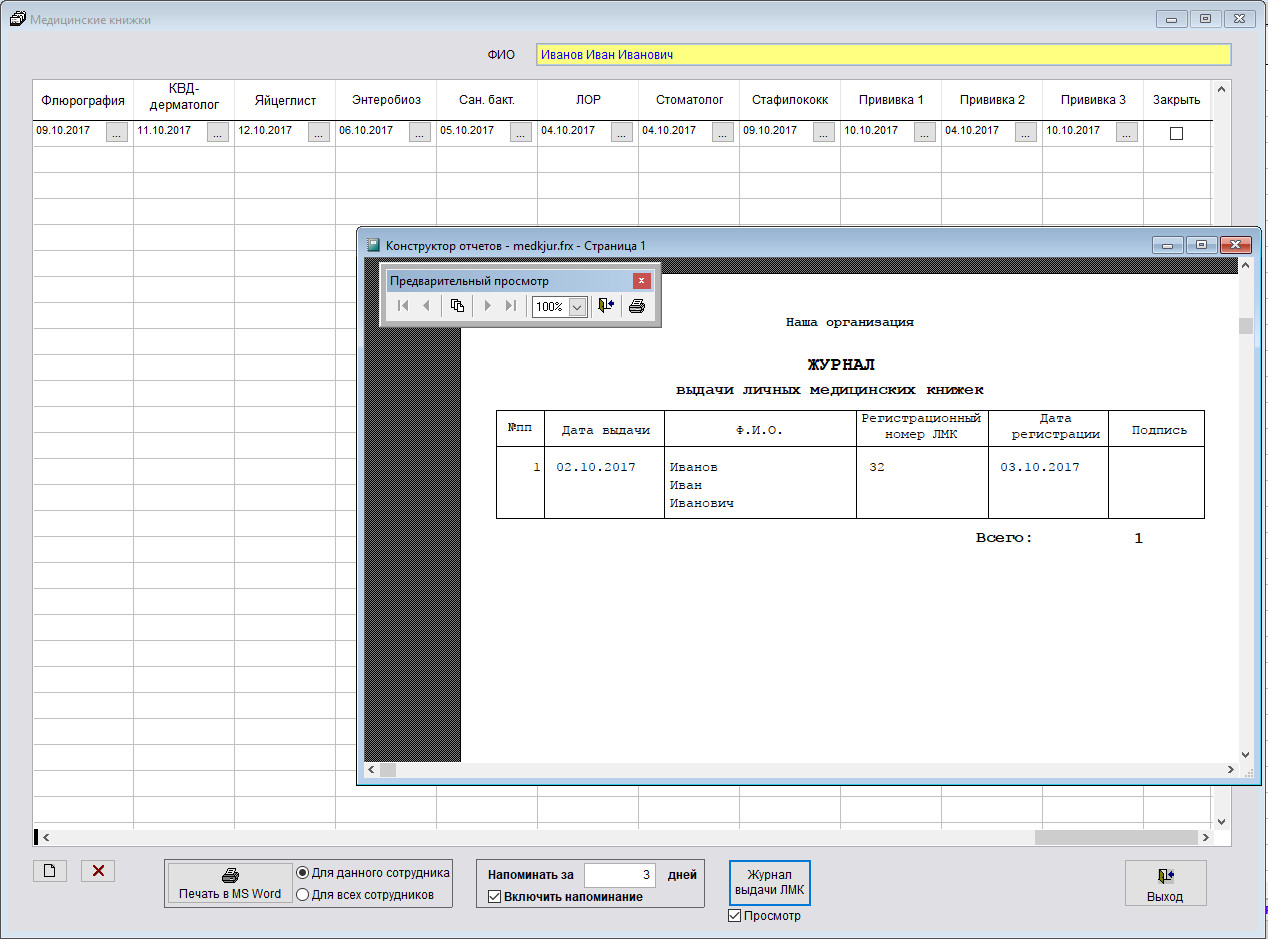Open the 100% zoom dropdown
The image size is (1268, 939).
[x=577, y=307]
